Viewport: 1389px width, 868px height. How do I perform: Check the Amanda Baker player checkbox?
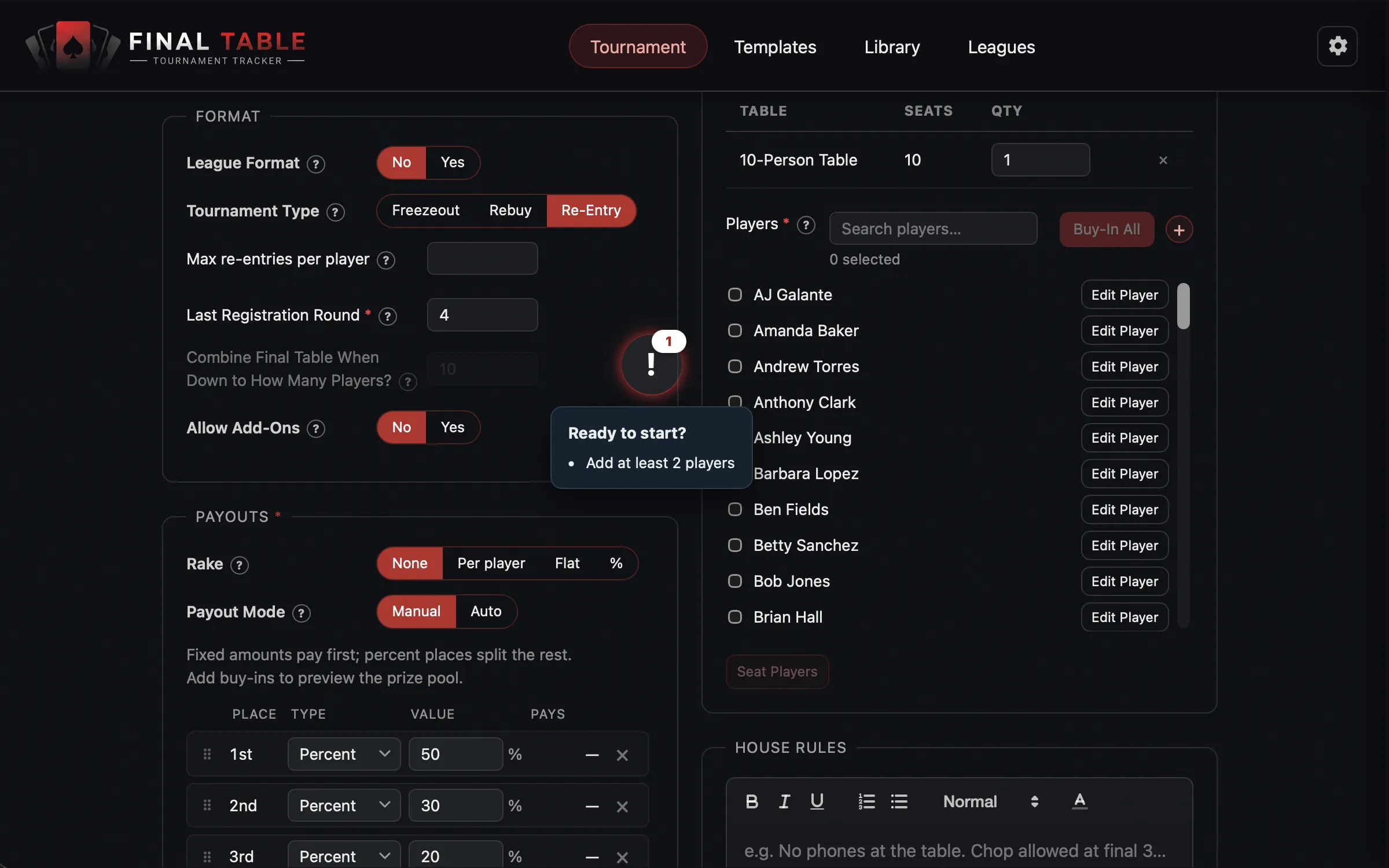point(734,331)
